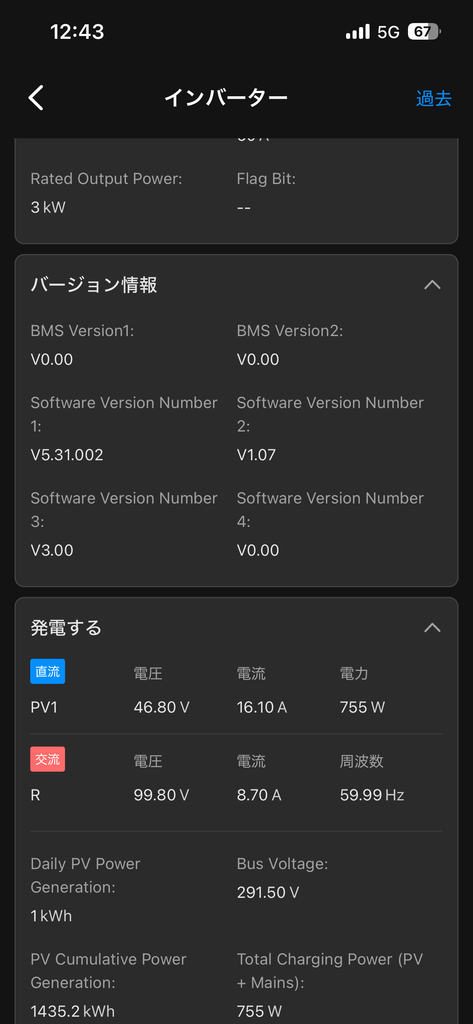
Task: Tap the blue 直流 DC badge
Action: [x=48, y=671]
